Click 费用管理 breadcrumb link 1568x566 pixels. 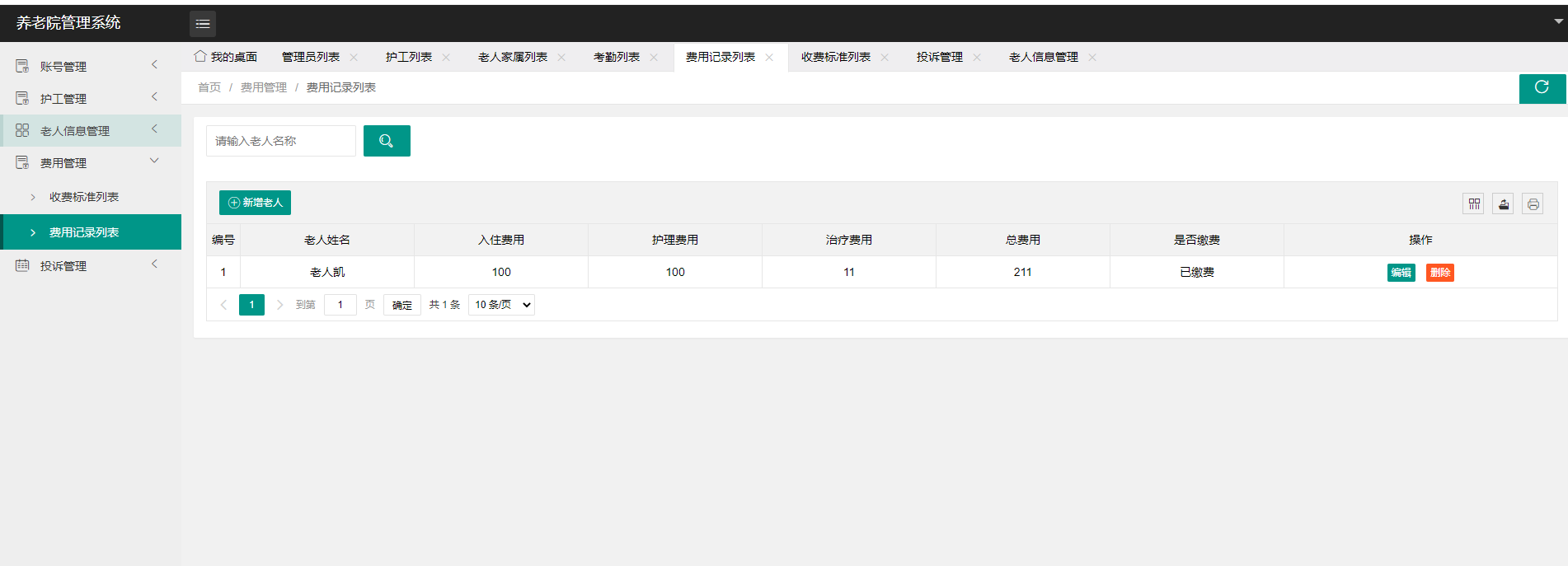pos(264,87)
